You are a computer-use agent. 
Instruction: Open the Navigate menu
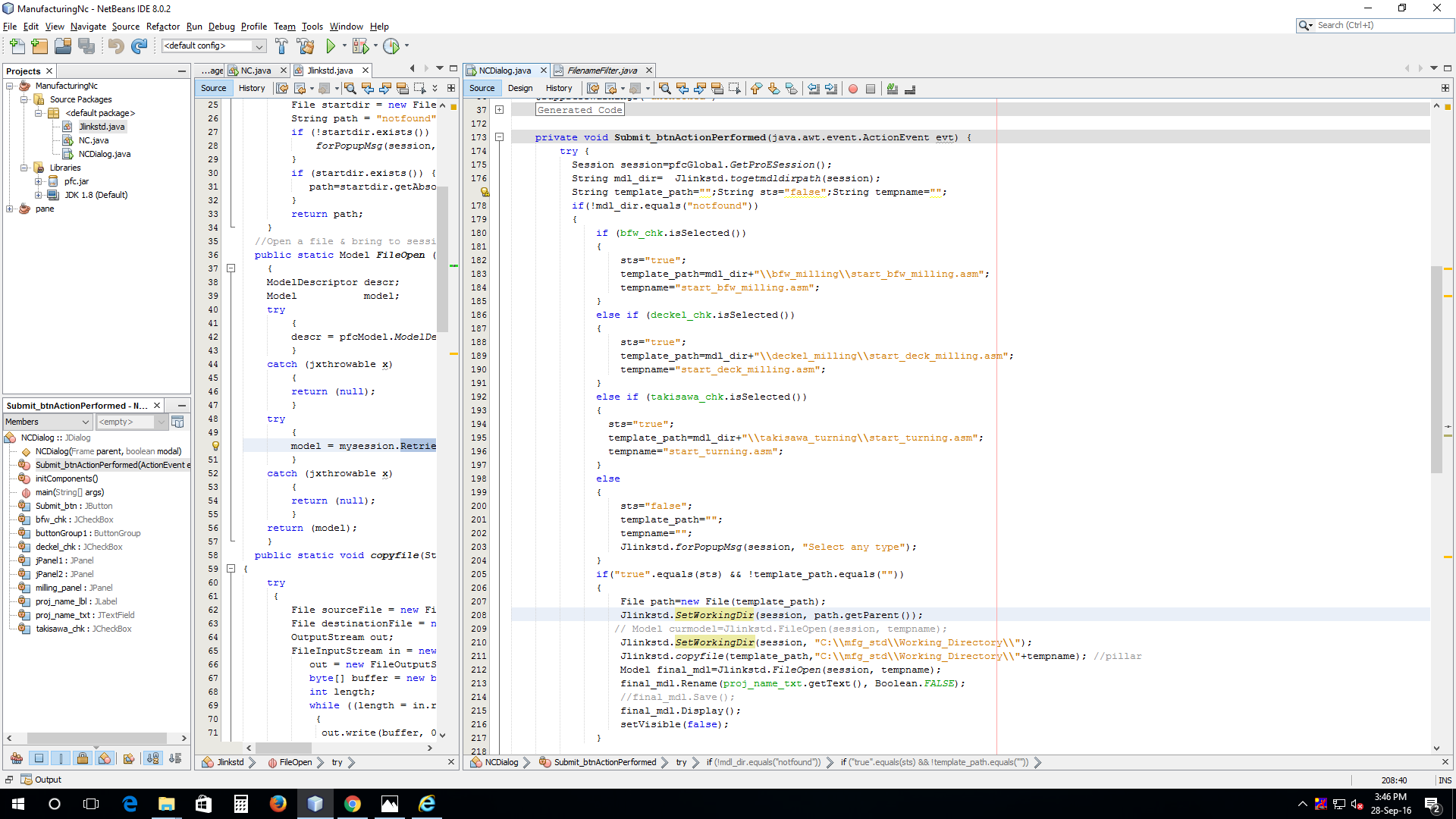click(x=88, y=27)
